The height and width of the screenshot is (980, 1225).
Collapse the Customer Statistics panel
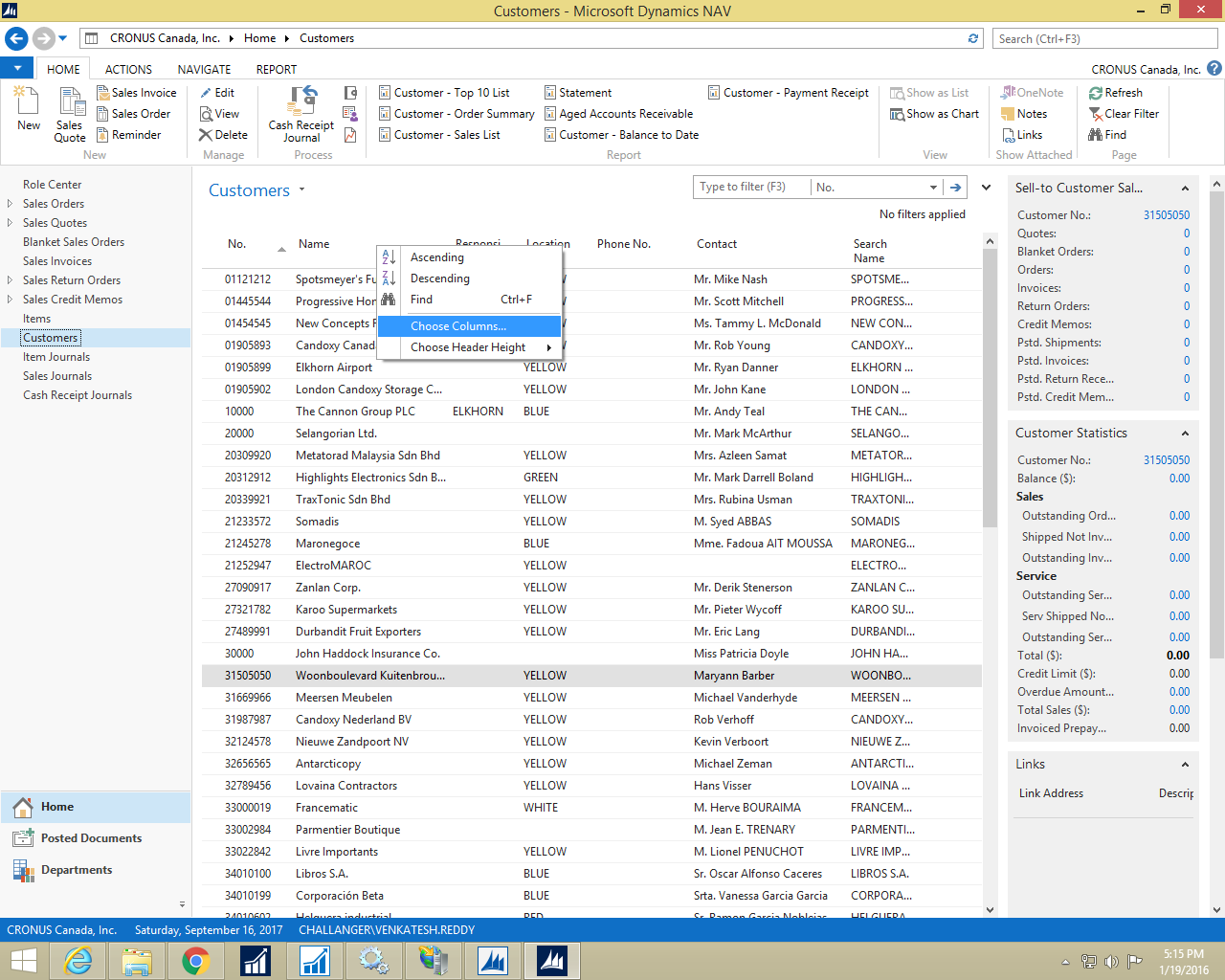click(1185, 433)
